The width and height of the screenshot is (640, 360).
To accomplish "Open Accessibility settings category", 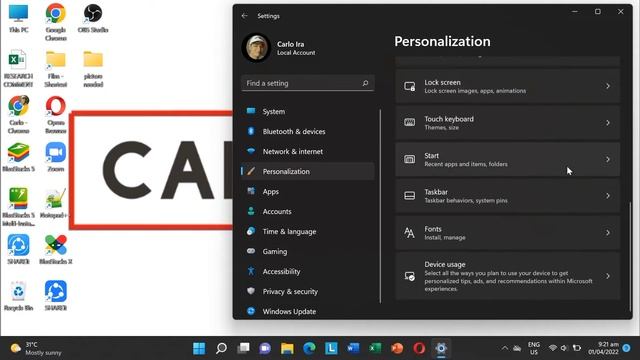I will [308, 271].
